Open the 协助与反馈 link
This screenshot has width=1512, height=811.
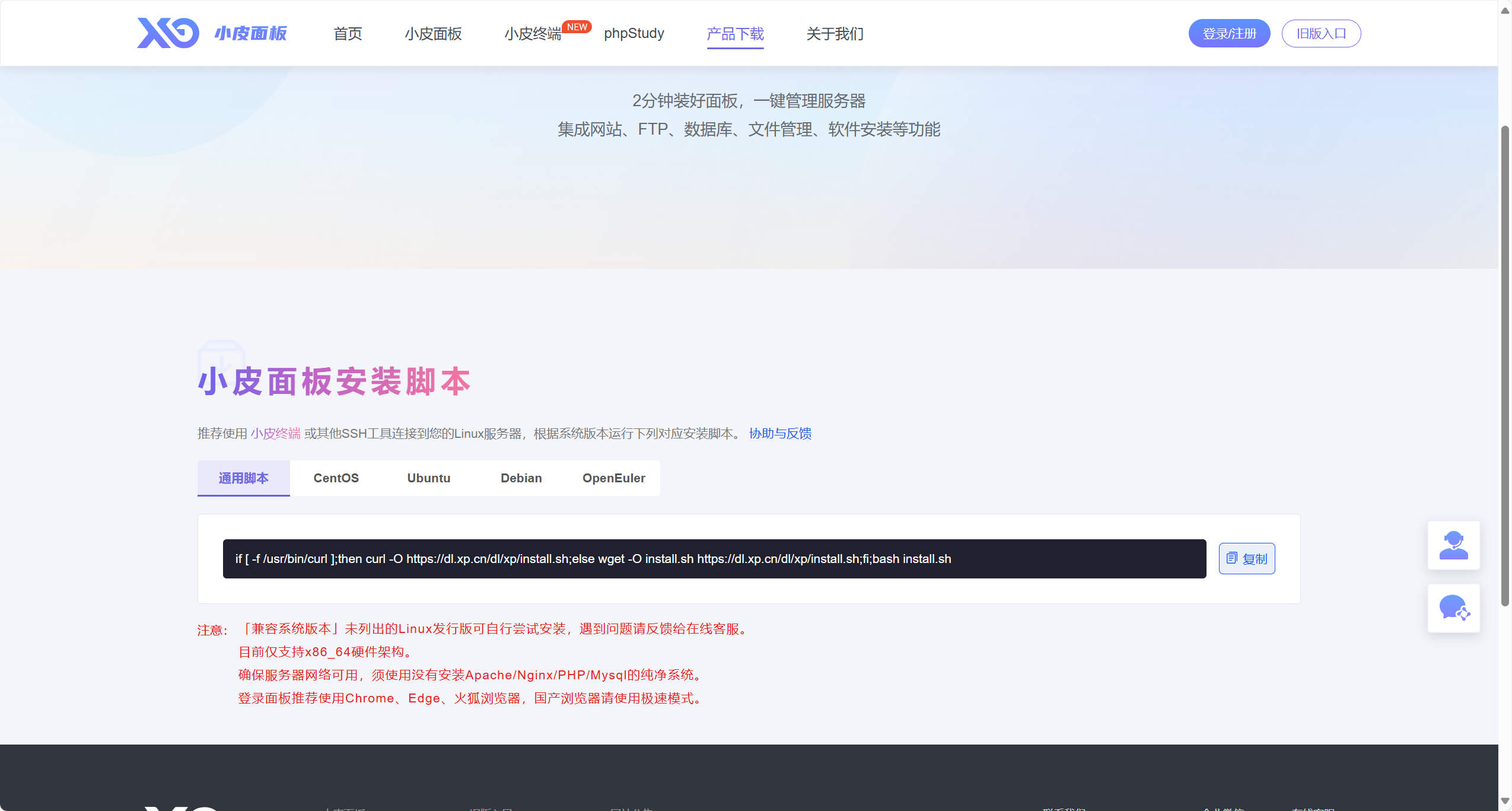point(780,434)
